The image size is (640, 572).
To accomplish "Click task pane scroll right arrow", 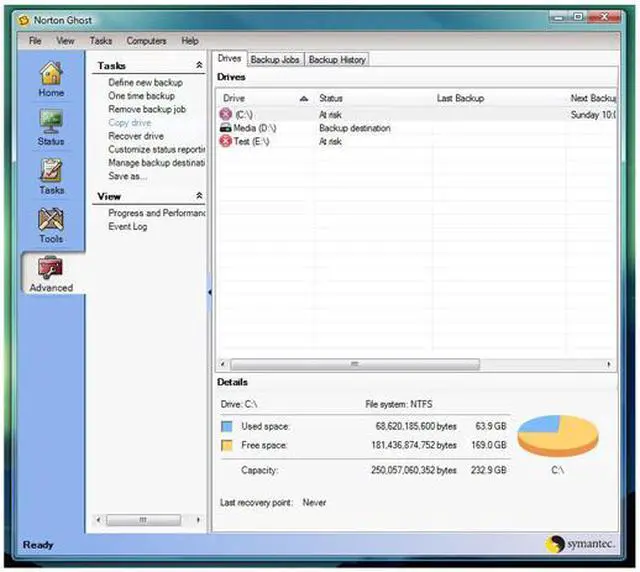I will pos(198,520).
